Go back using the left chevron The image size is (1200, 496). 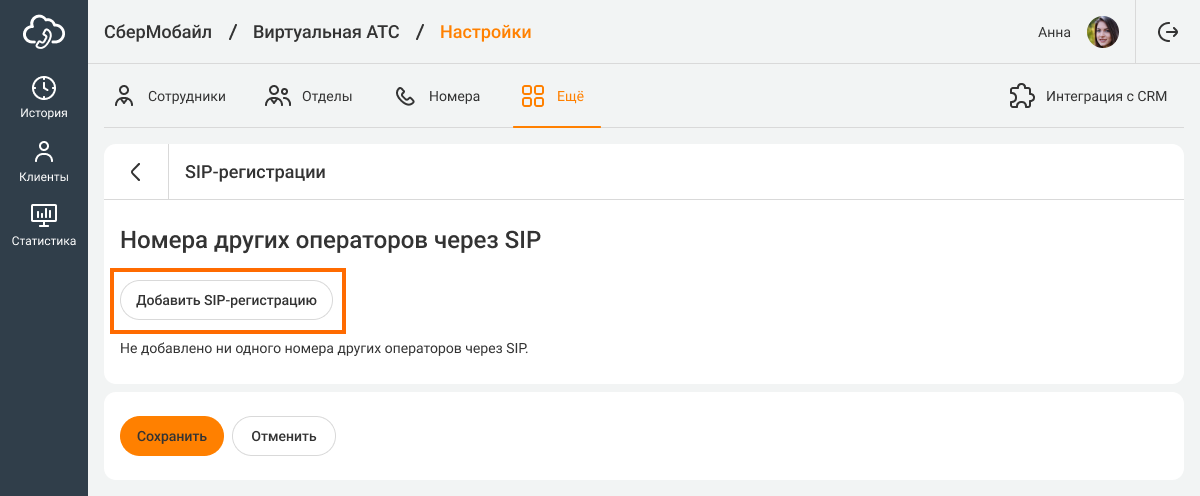pos(136,172)
